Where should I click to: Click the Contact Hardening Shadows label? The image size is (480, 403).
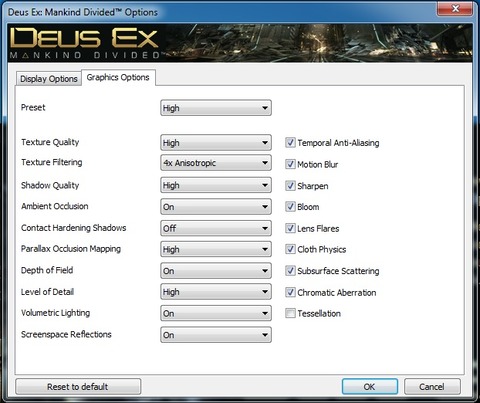74,228
